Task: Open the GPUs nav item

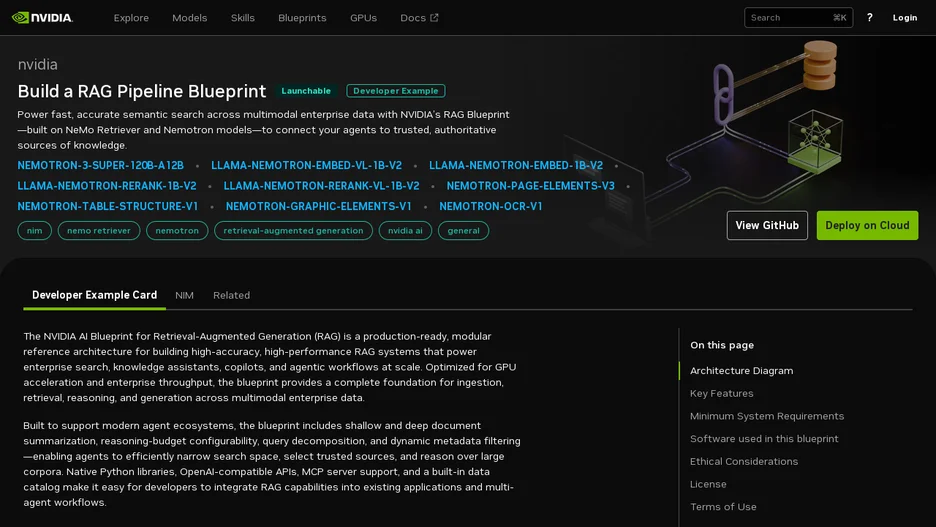Action: pos(364,18)
